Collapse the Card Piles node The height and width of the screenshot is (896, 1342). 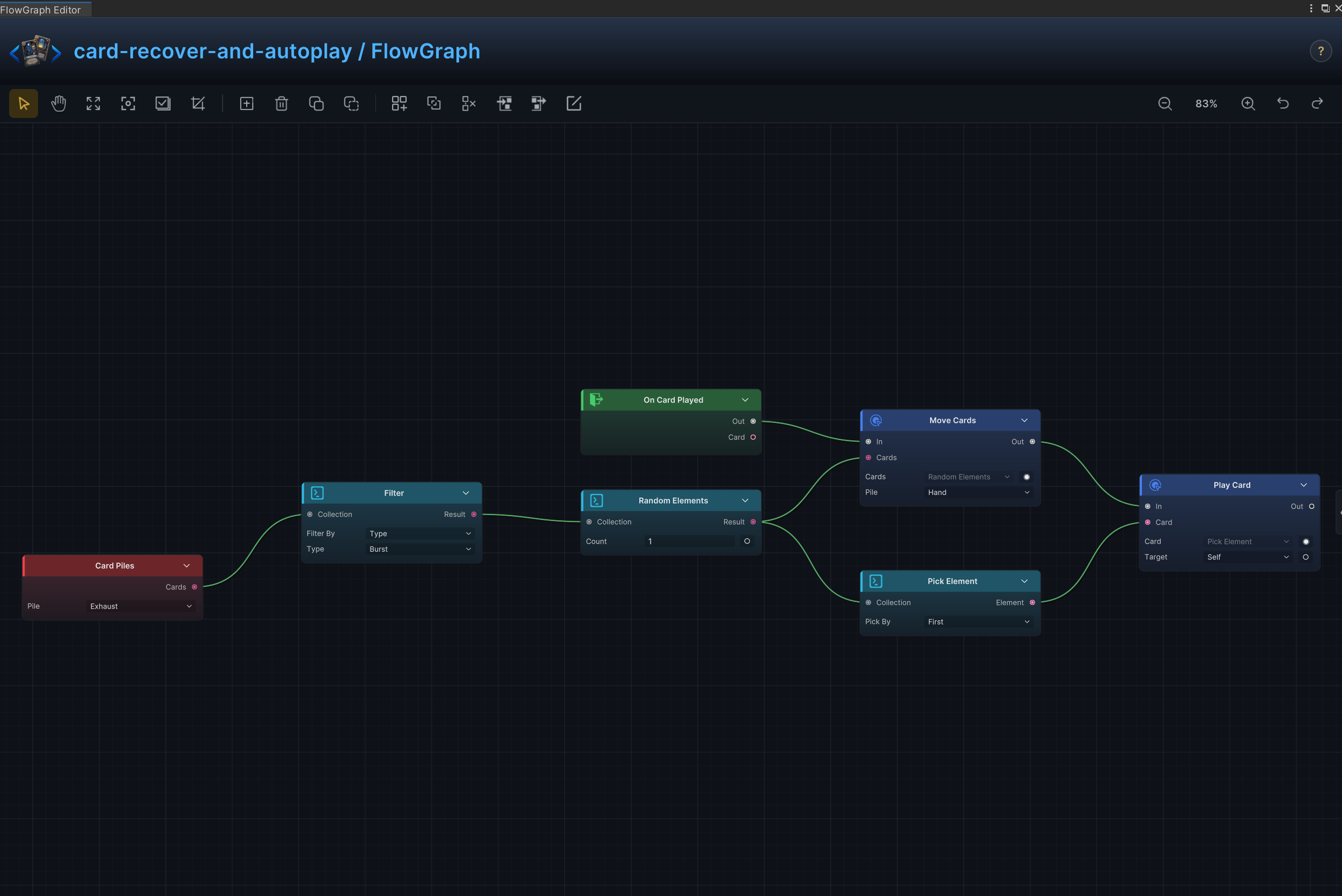point(186,565)
